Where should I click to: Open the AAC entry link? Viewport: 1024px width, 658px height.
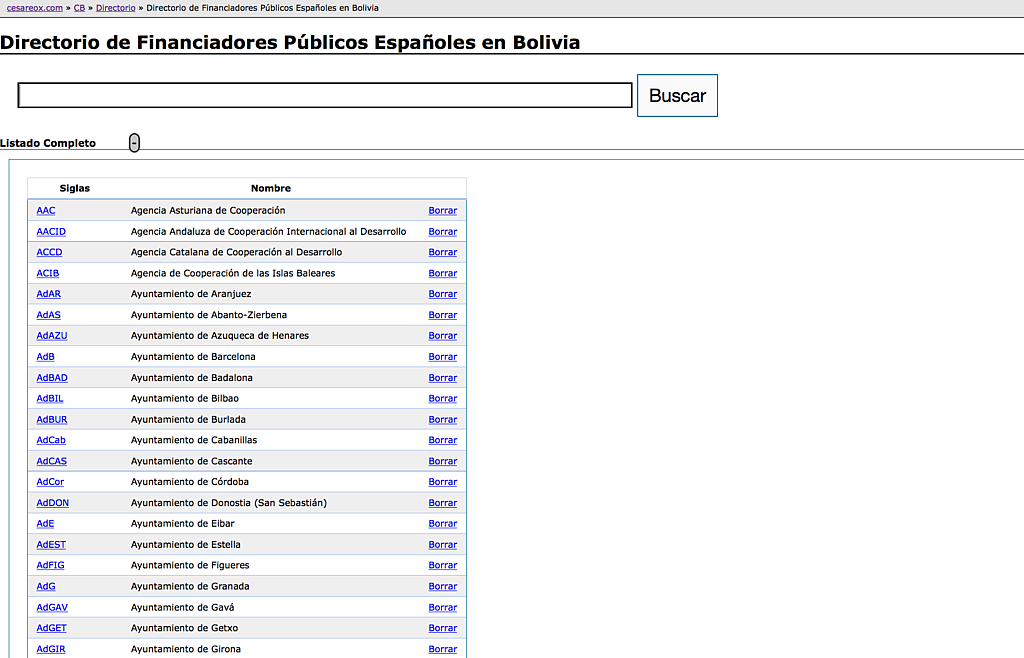pyautogui.click(x=46, y=210)
